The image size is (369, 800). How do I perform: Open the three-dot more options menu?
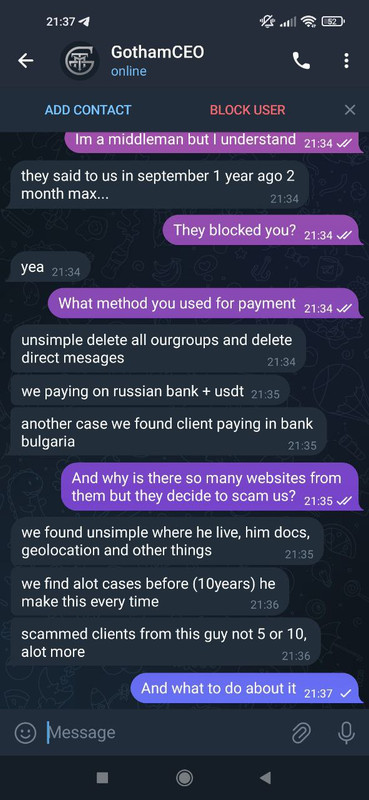point(347,61)
